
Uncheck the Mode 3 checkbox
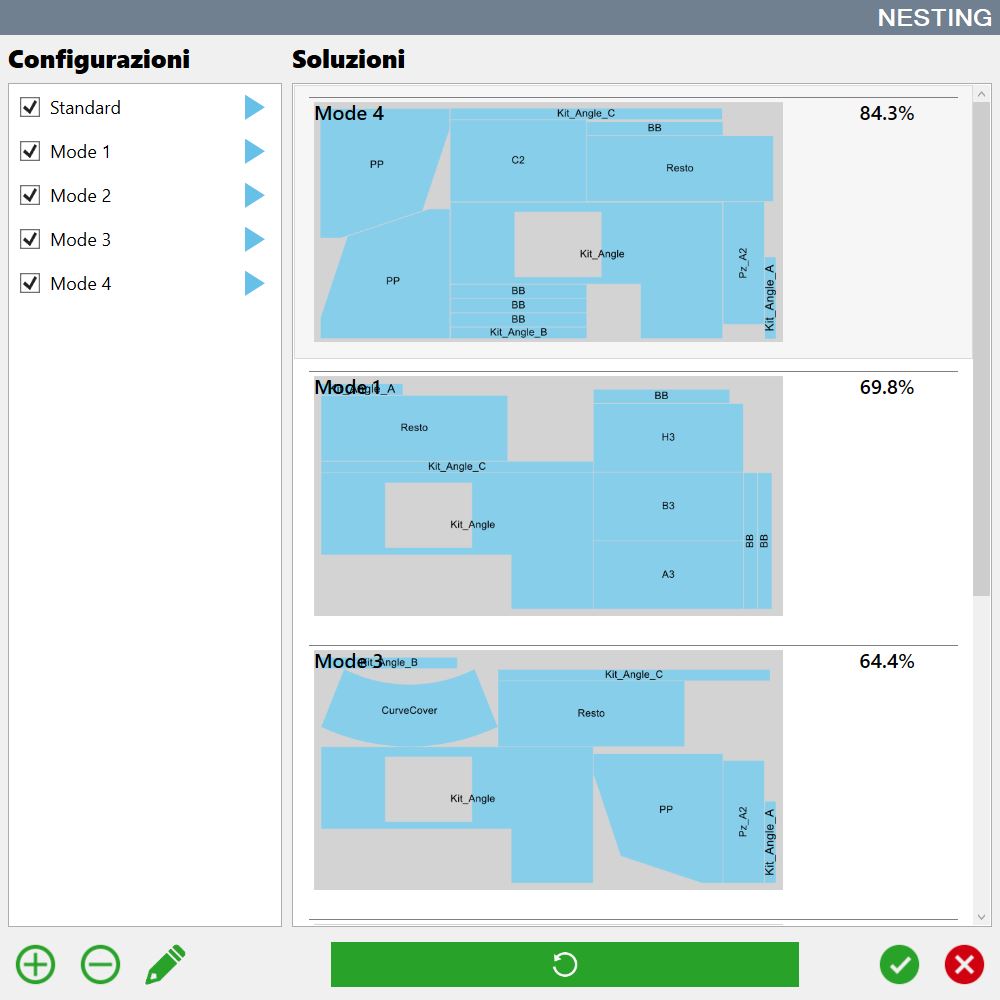(x=30, y=239)
